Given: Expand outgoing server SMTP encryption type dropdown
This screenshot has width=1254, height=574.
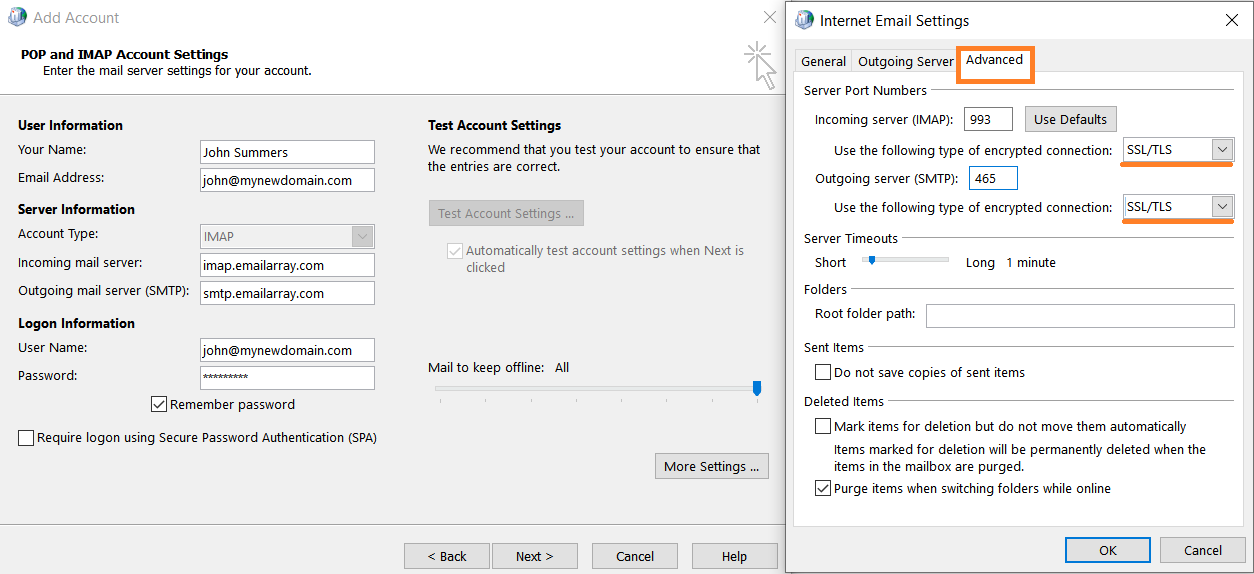Looking at the screenshot, I should [1222, 207].
